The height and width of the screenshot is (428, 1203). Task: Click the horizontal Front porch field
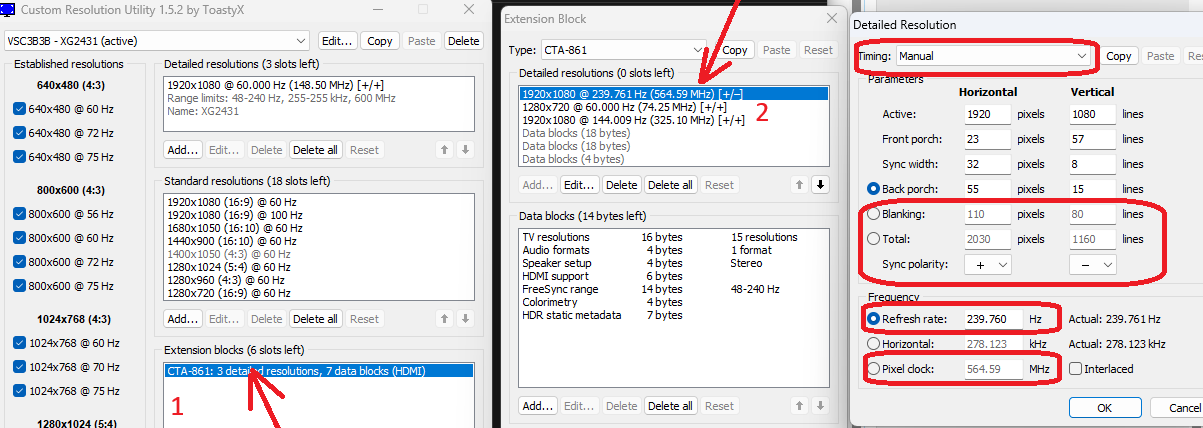coord(988,139)
